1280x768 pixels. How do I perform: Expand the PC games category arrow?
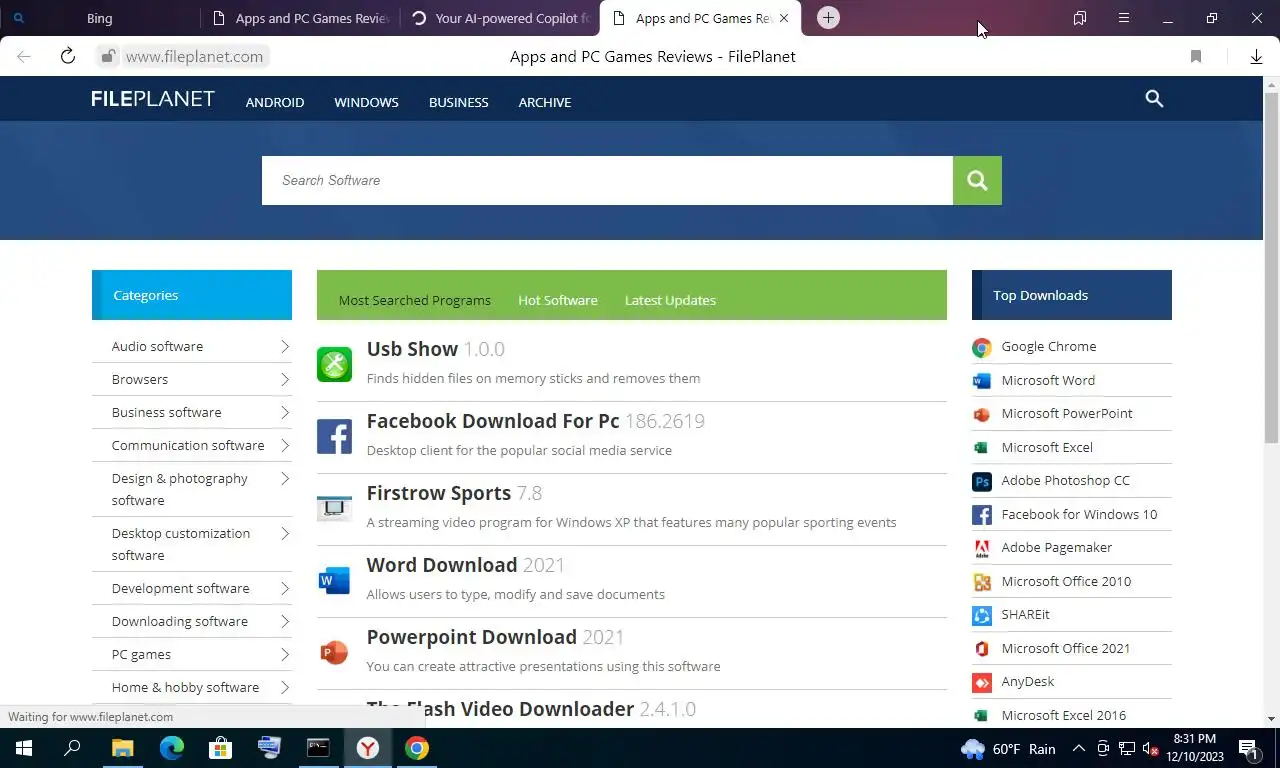[x=285, y=654]
